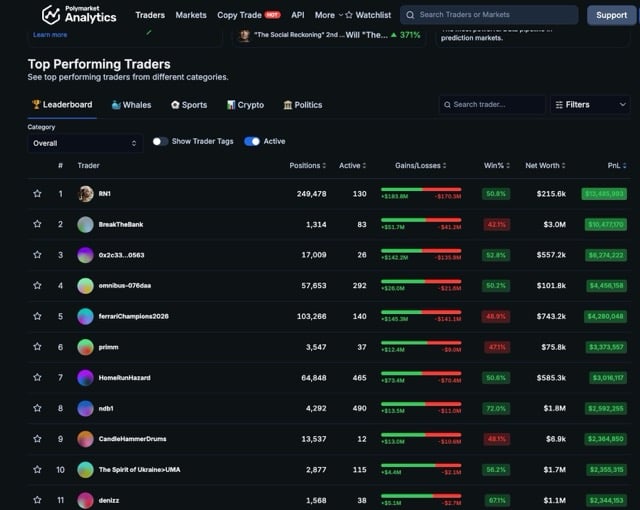Sort table by Positions column
Screen dimensions: 640x510
pos(308,166)
